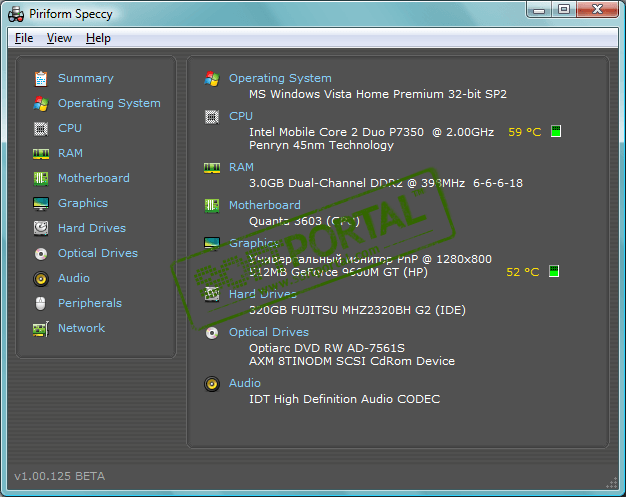Click speaker icon beside Audio summary heading
626x497 pixels.
coord(212,384)
